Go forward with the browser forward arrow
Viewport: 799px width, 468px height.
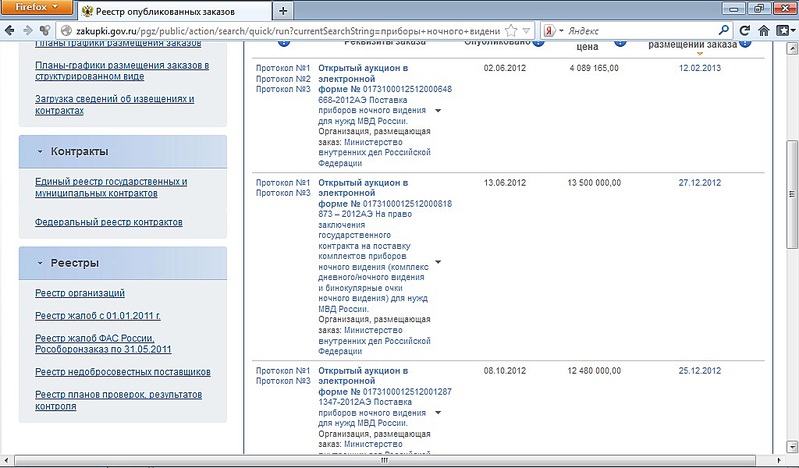click(x=28, y=31)
